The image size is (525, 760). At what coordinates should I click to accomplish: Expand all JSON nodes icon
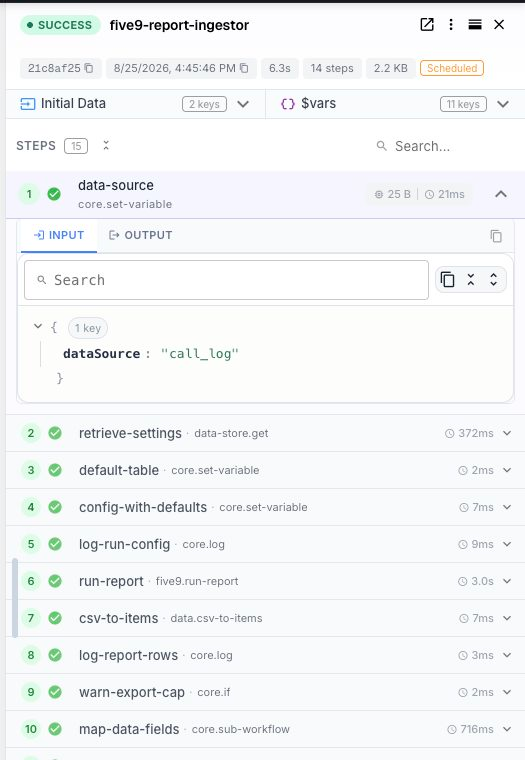coord(493,280)
